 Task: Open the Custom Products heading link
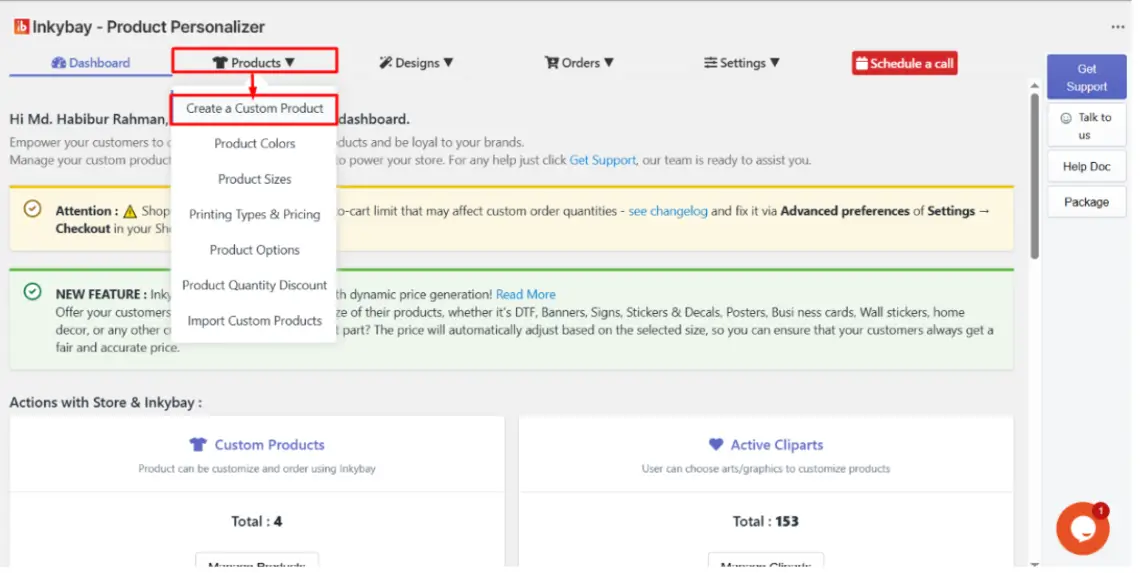click(269, 444)
